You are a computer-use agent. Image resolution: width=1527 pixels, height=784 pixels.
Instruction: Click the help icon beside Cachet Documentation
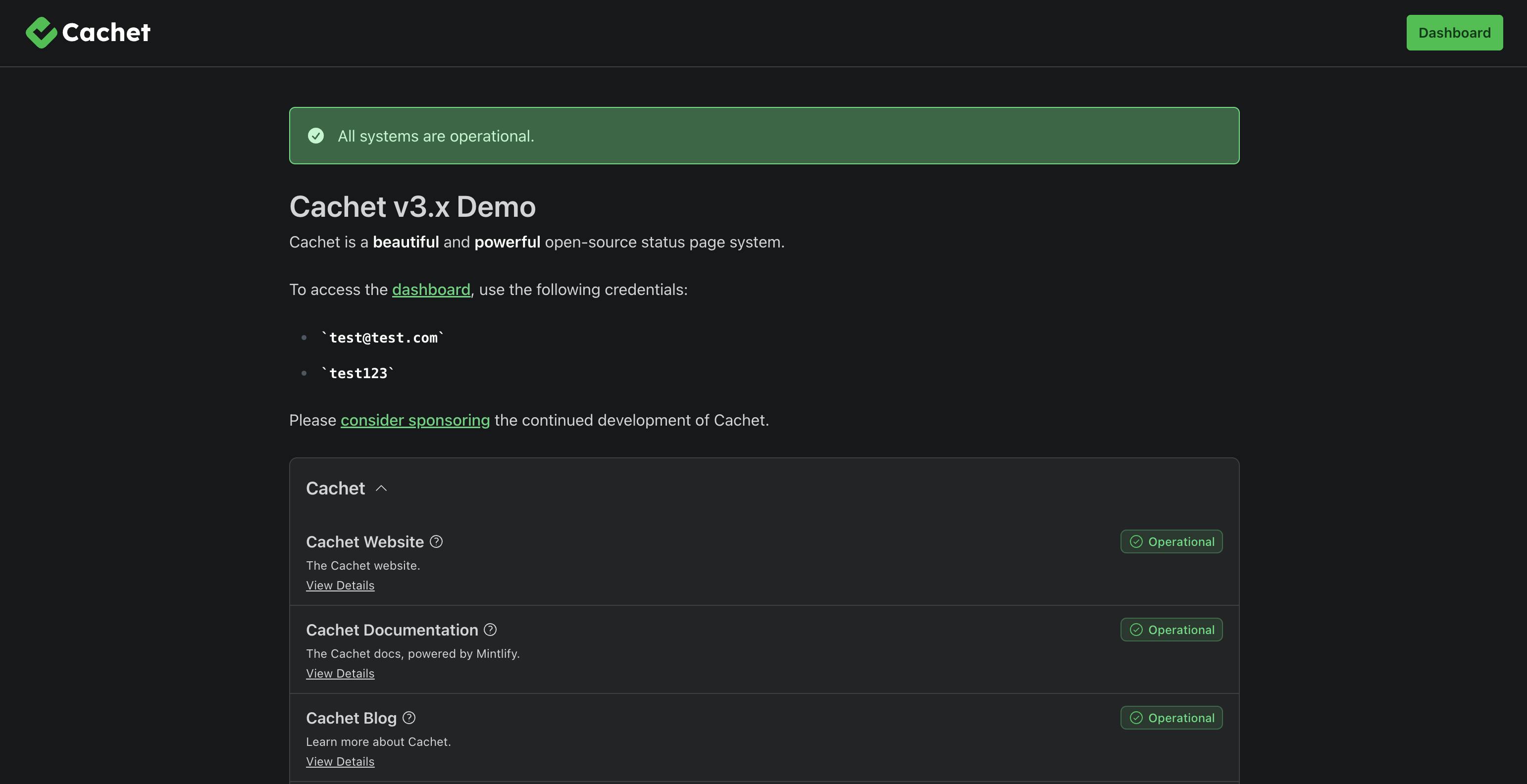pos(490,630)
